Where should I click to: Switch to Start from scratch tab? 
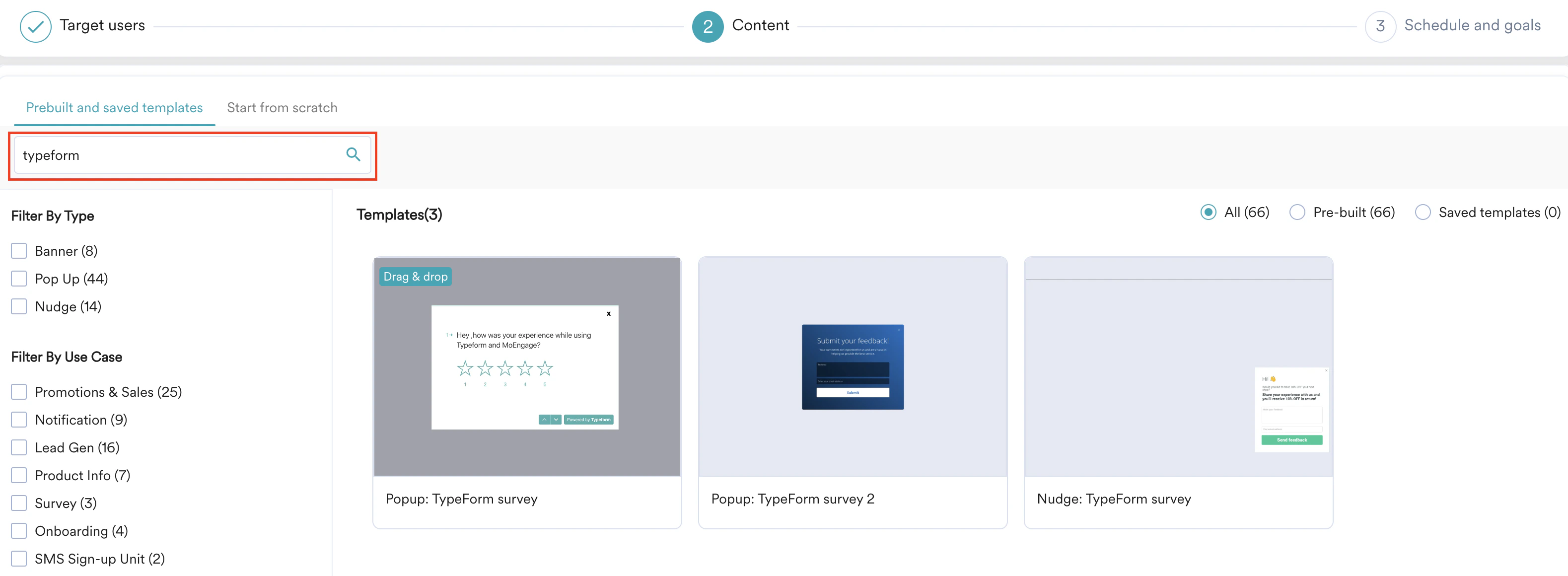(x=282, y=108)
